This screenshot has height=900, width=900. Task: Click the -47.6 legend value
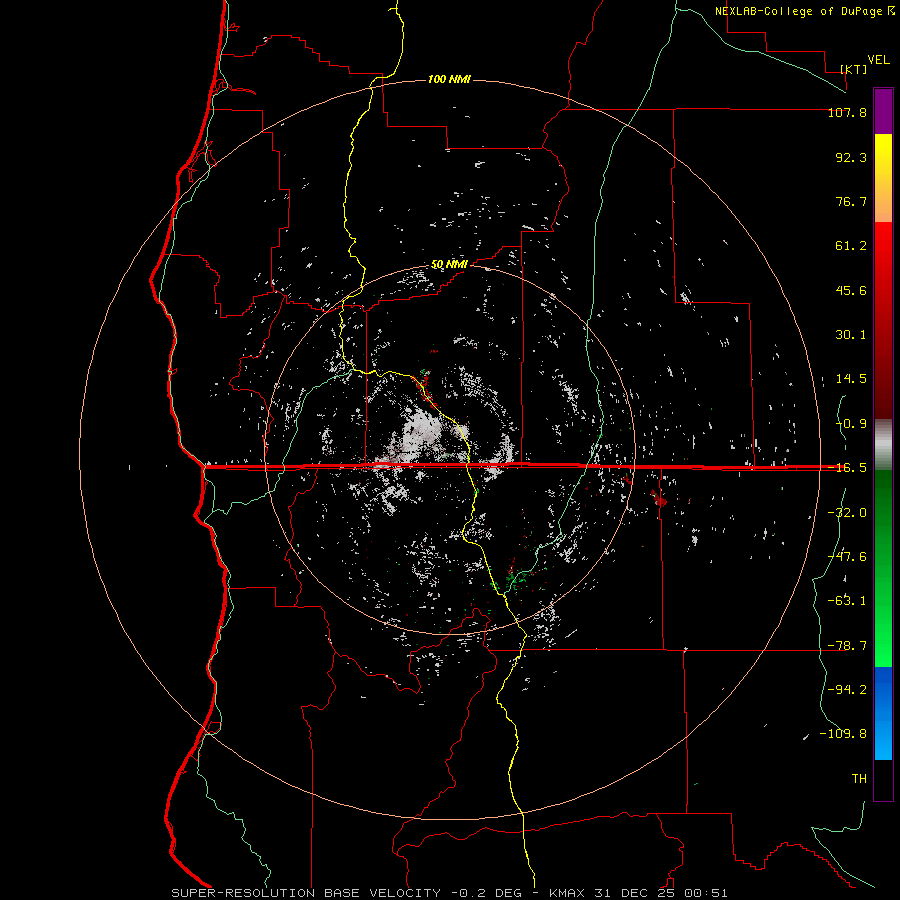(847, 557)
